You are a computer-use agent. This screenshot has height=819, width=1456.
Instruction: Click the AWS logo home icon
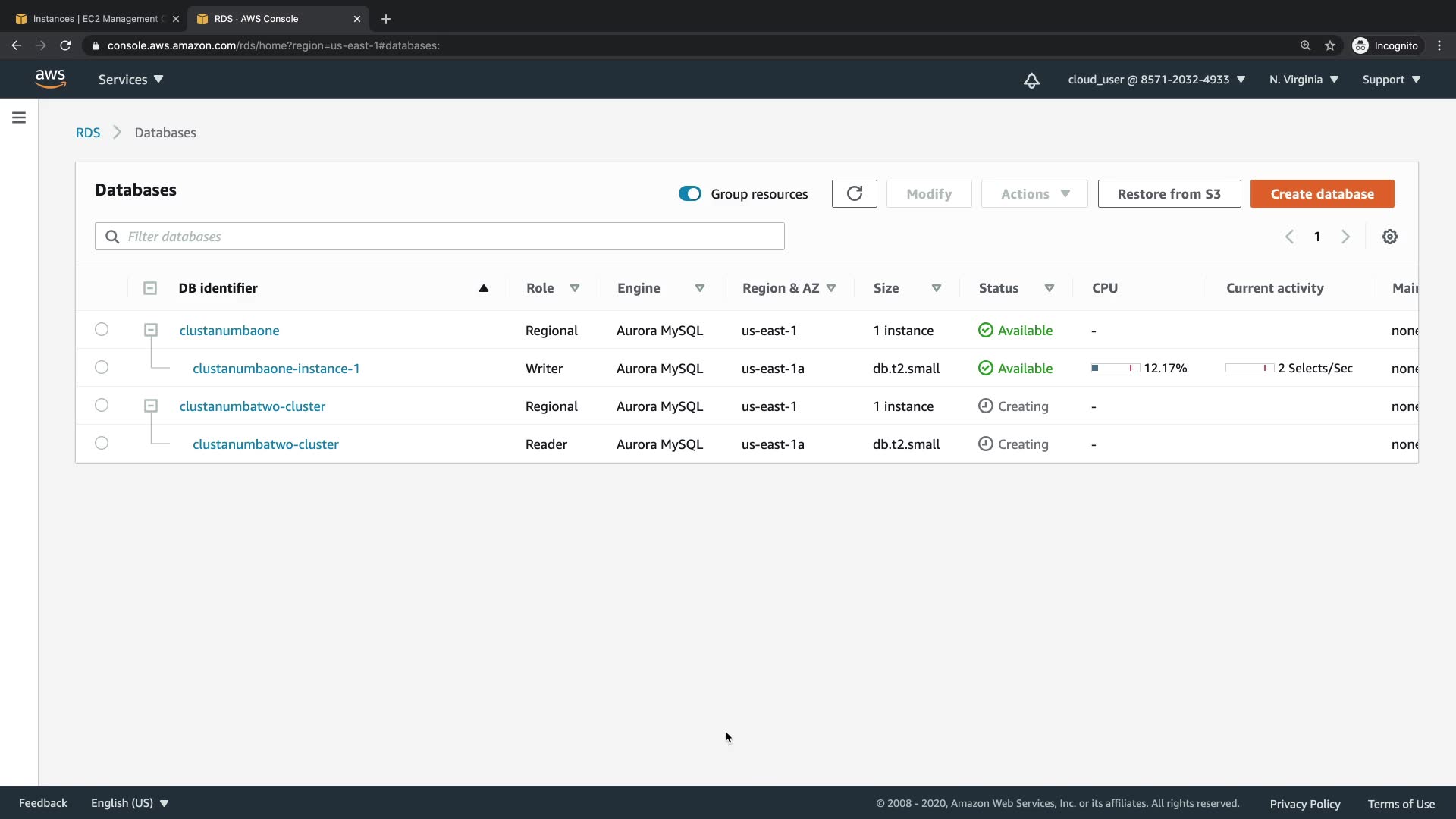pos(50,79)
